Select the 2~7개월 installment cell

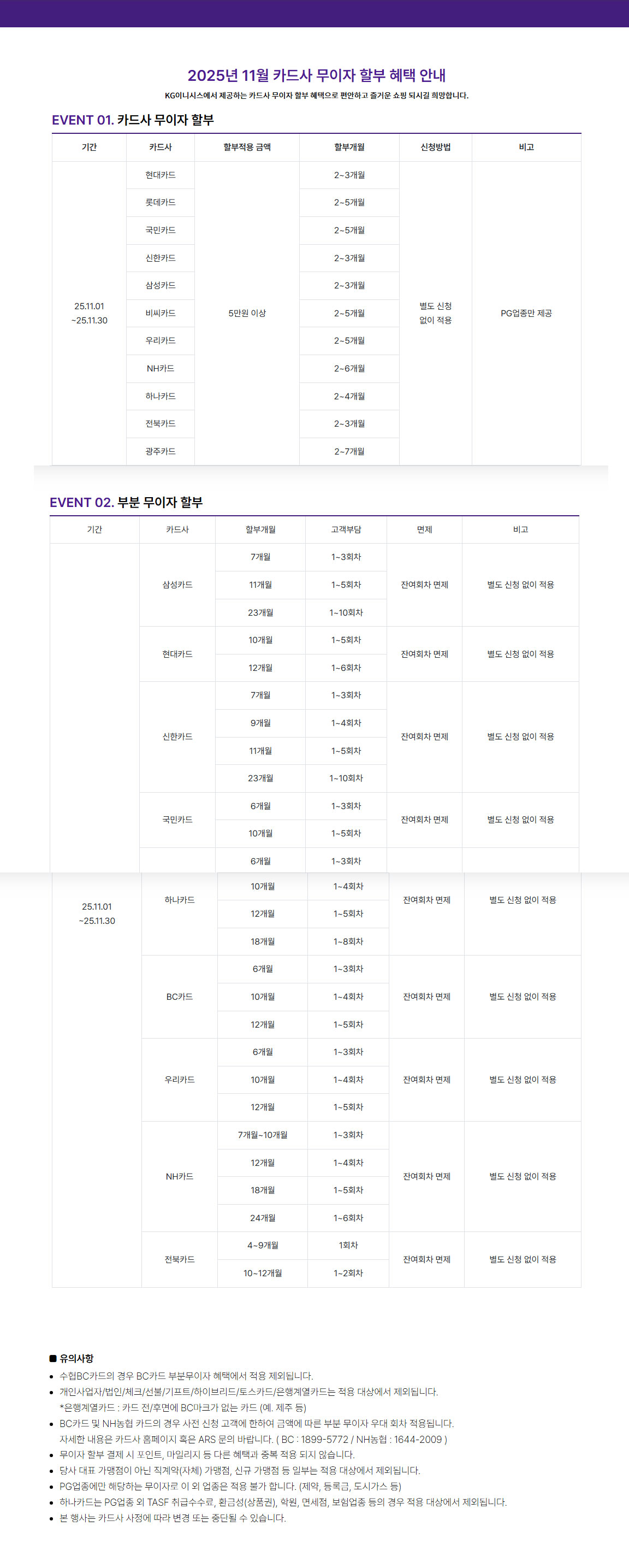tap(349, 452)
